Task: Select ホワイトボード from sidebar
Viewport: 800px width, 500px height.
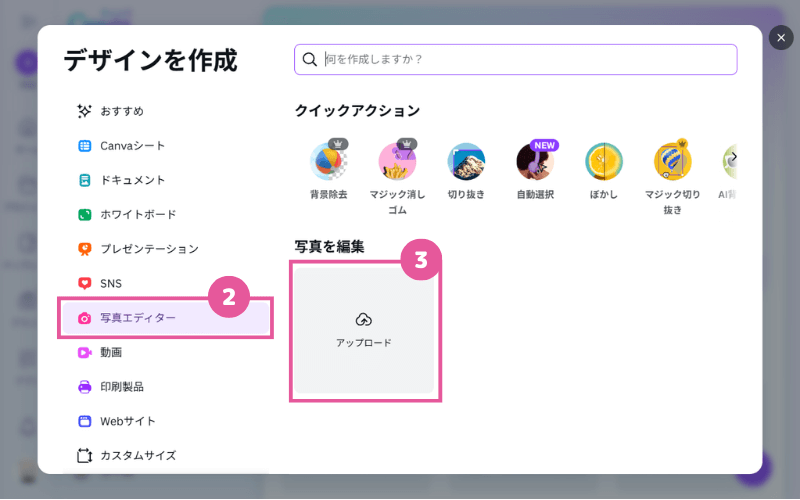Action: click(137, 214)
